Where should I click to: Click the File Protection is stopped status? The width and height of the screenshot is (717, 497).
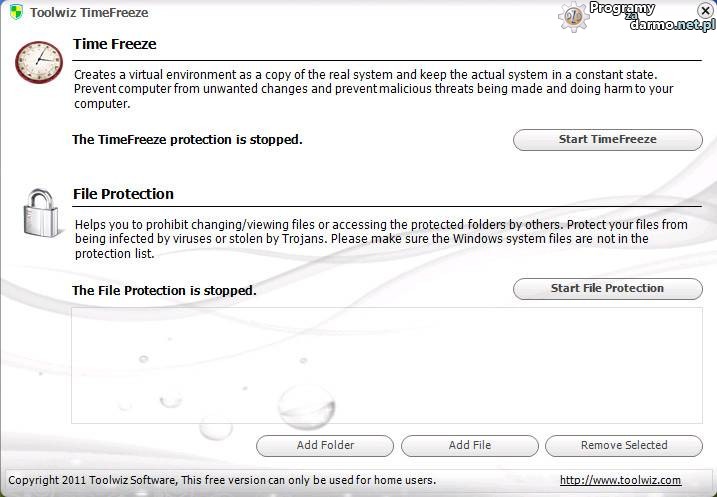[164, 291]
